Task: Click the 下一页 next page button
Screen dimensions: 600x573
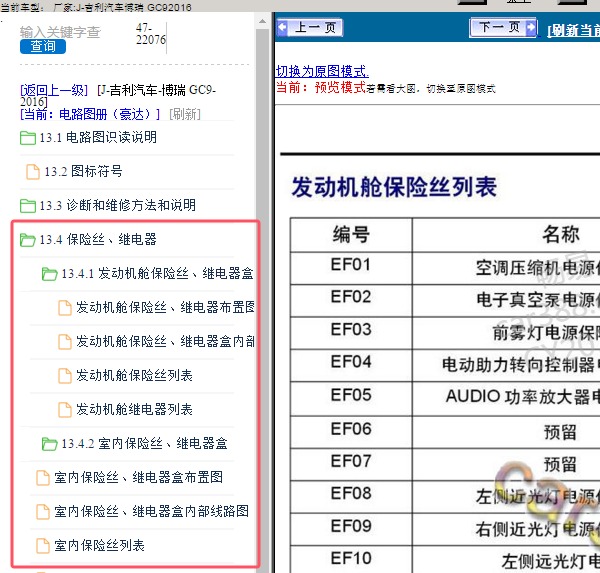Action: (x=503, y=28)
